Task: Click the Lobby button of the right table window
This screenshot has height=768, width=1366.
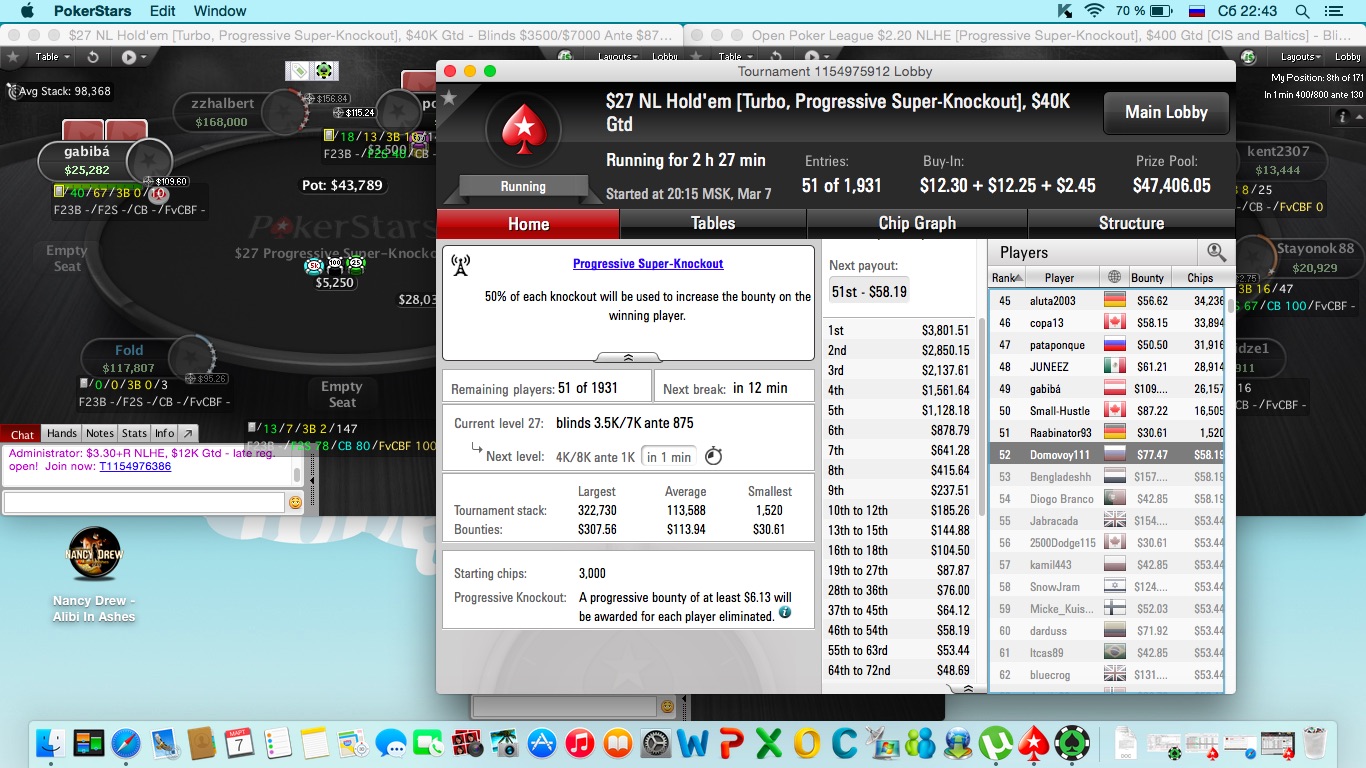Action: (1348, 57)
